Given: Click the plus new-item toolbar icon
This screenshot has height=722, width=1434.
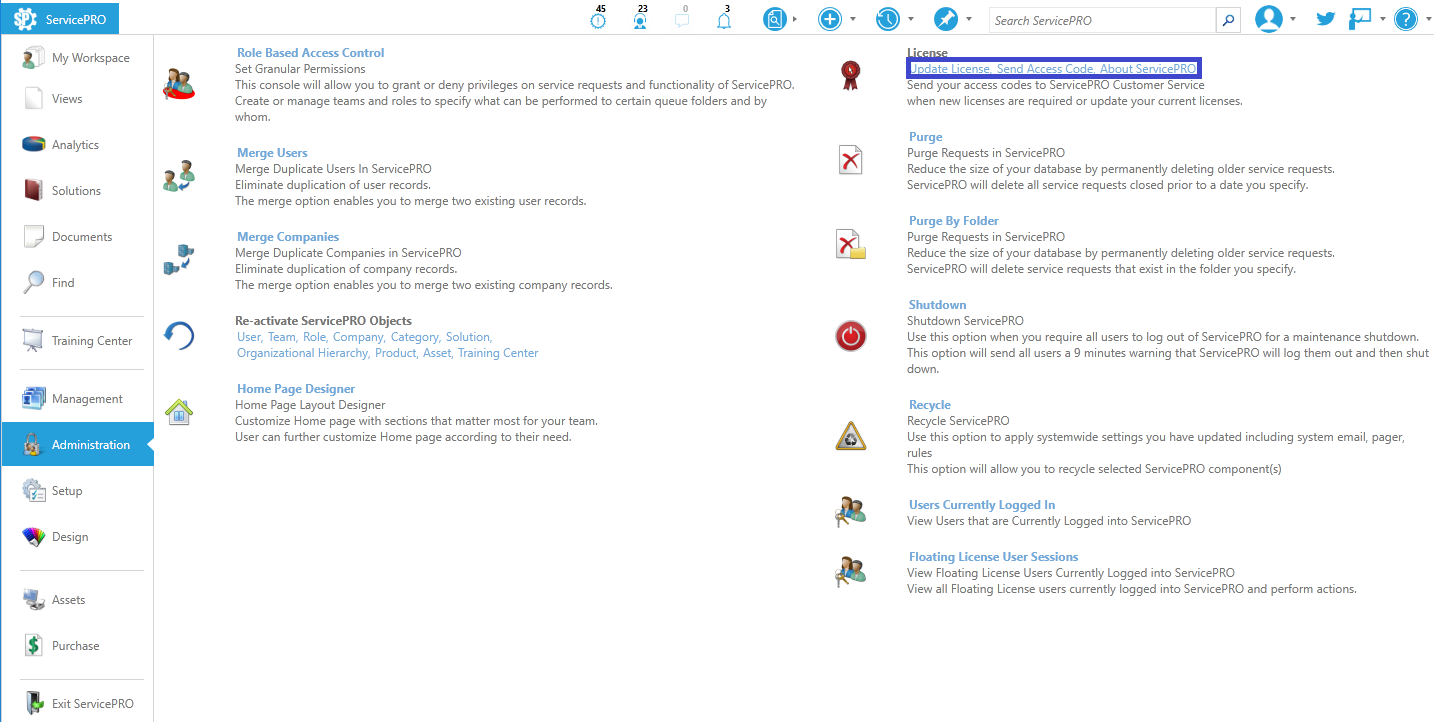Looking at the screenshot, I should 830,19.
